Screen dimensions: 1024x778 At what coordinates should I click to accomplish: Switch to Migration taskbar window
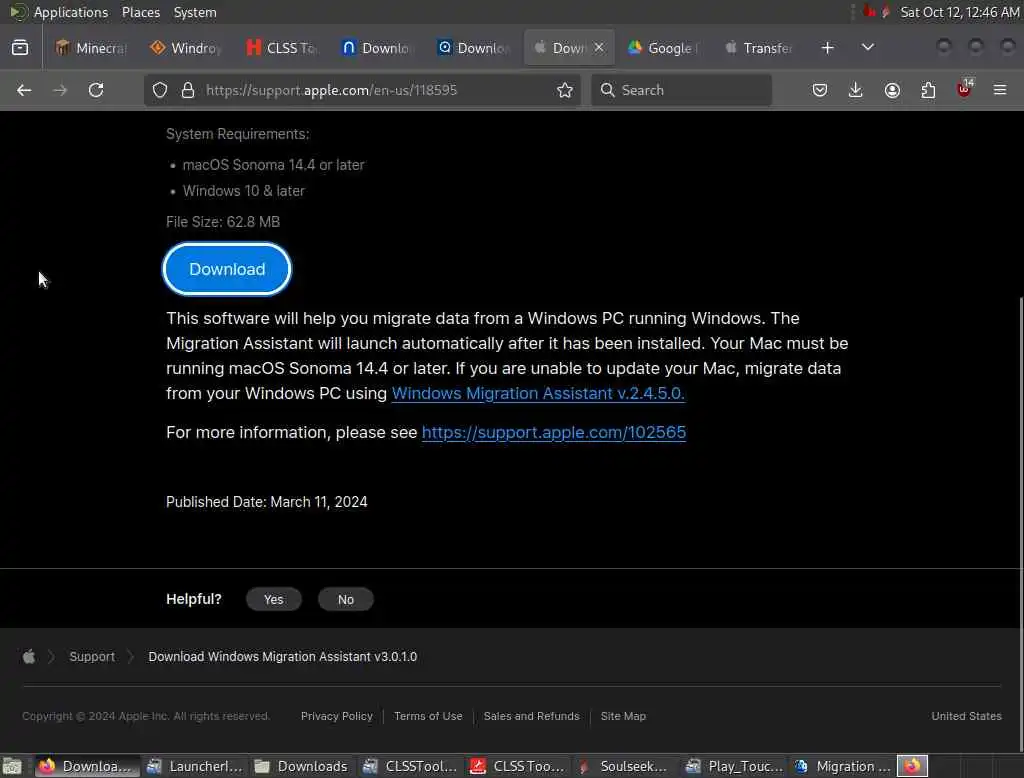(x=842, y=766)
